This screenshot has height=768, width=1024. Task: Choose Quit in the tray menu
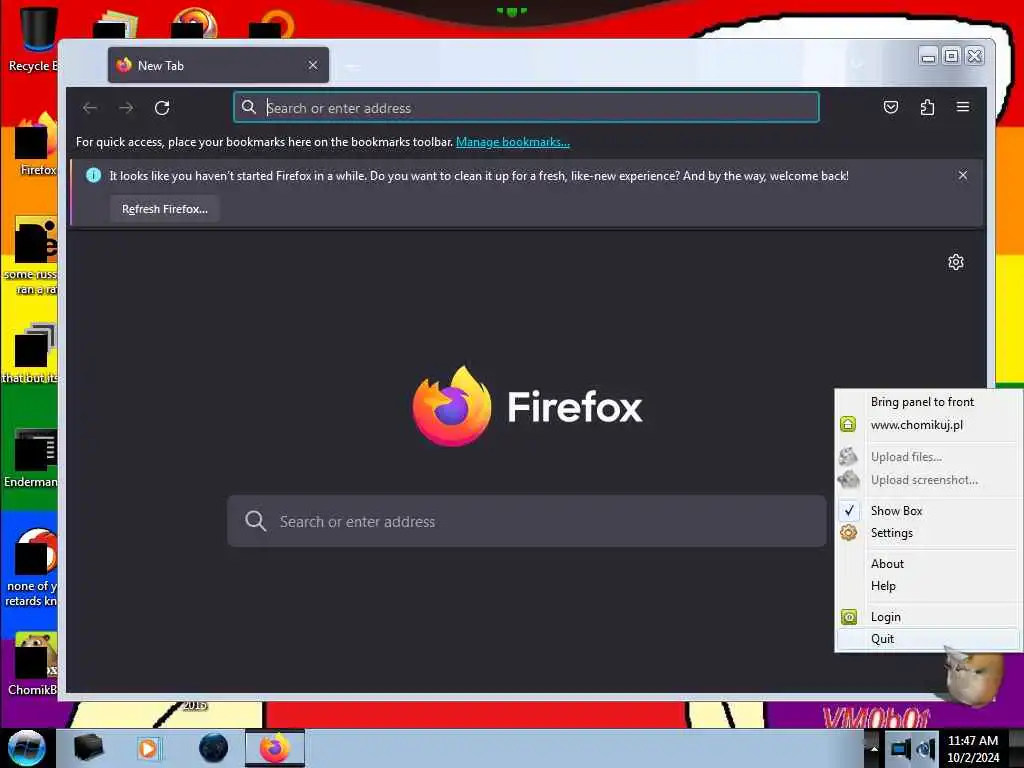click(928, 639)
